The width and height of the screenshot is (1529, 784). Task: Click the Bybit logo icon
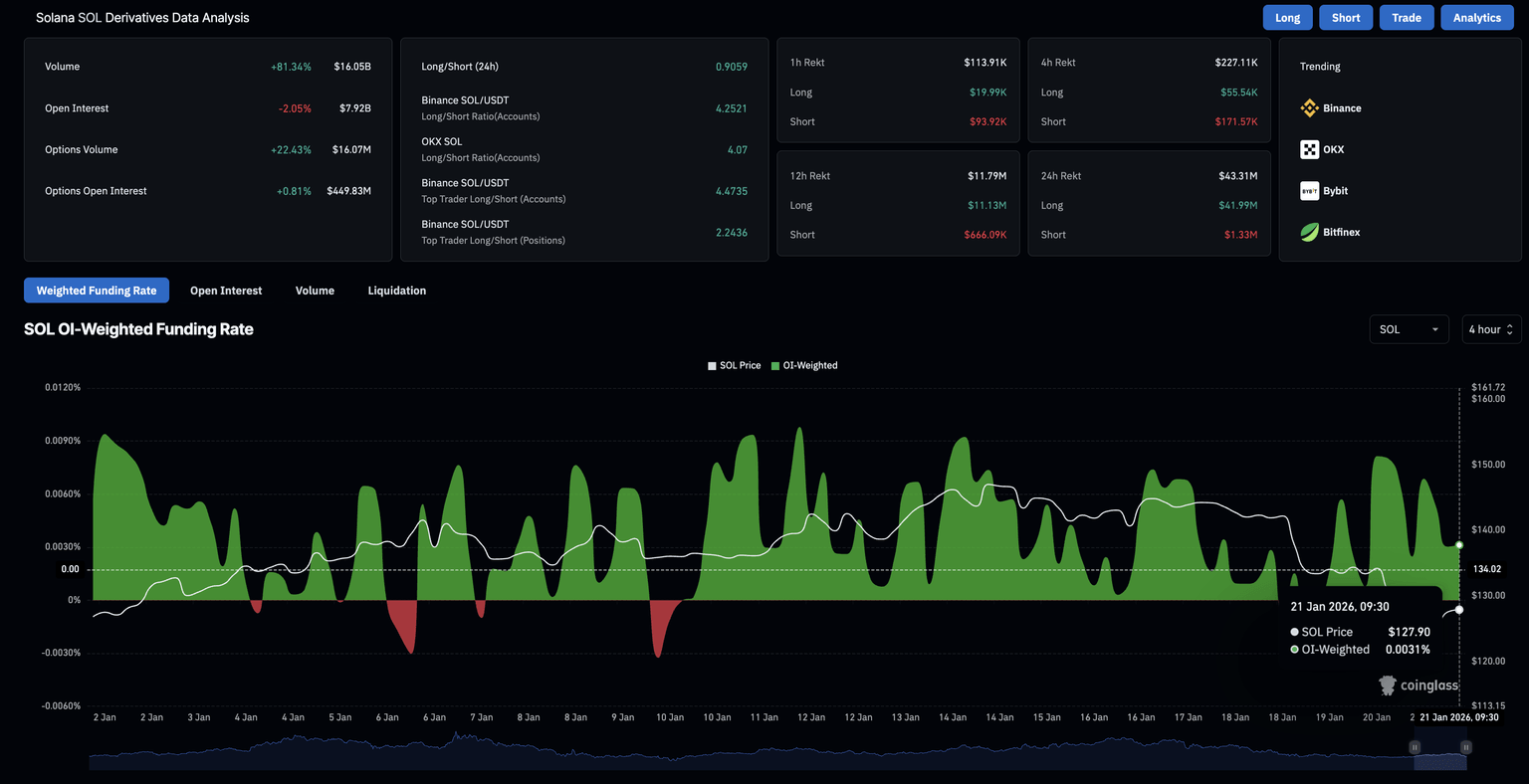click(x=1309, y=191)
